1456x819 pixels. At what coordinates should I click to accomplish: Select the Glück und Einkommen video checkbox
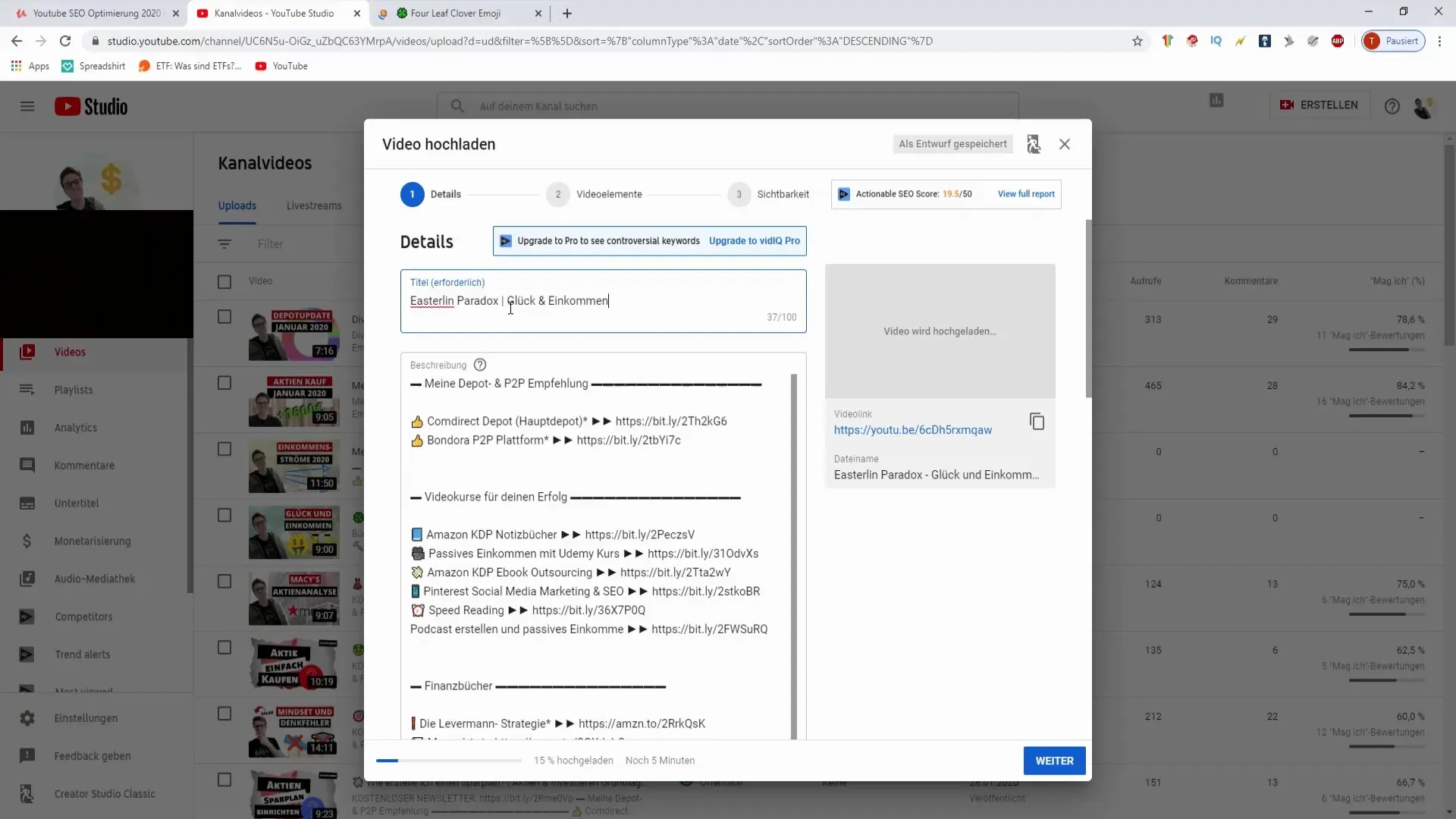tap(224, 515)
